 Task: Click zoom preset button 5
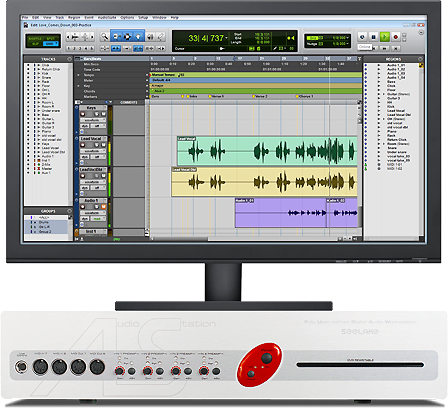point(92,49)
